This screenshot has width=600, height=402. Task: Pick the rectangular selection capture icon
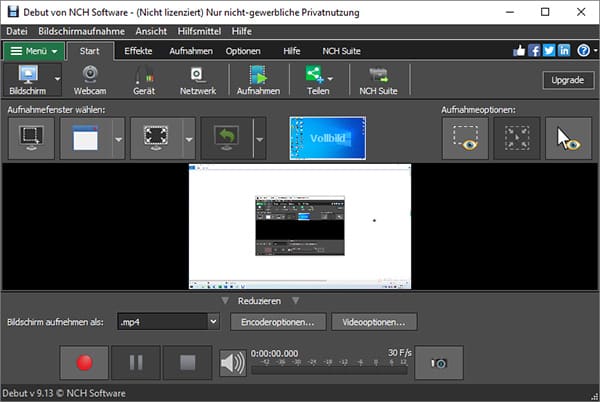coord(31,138)
